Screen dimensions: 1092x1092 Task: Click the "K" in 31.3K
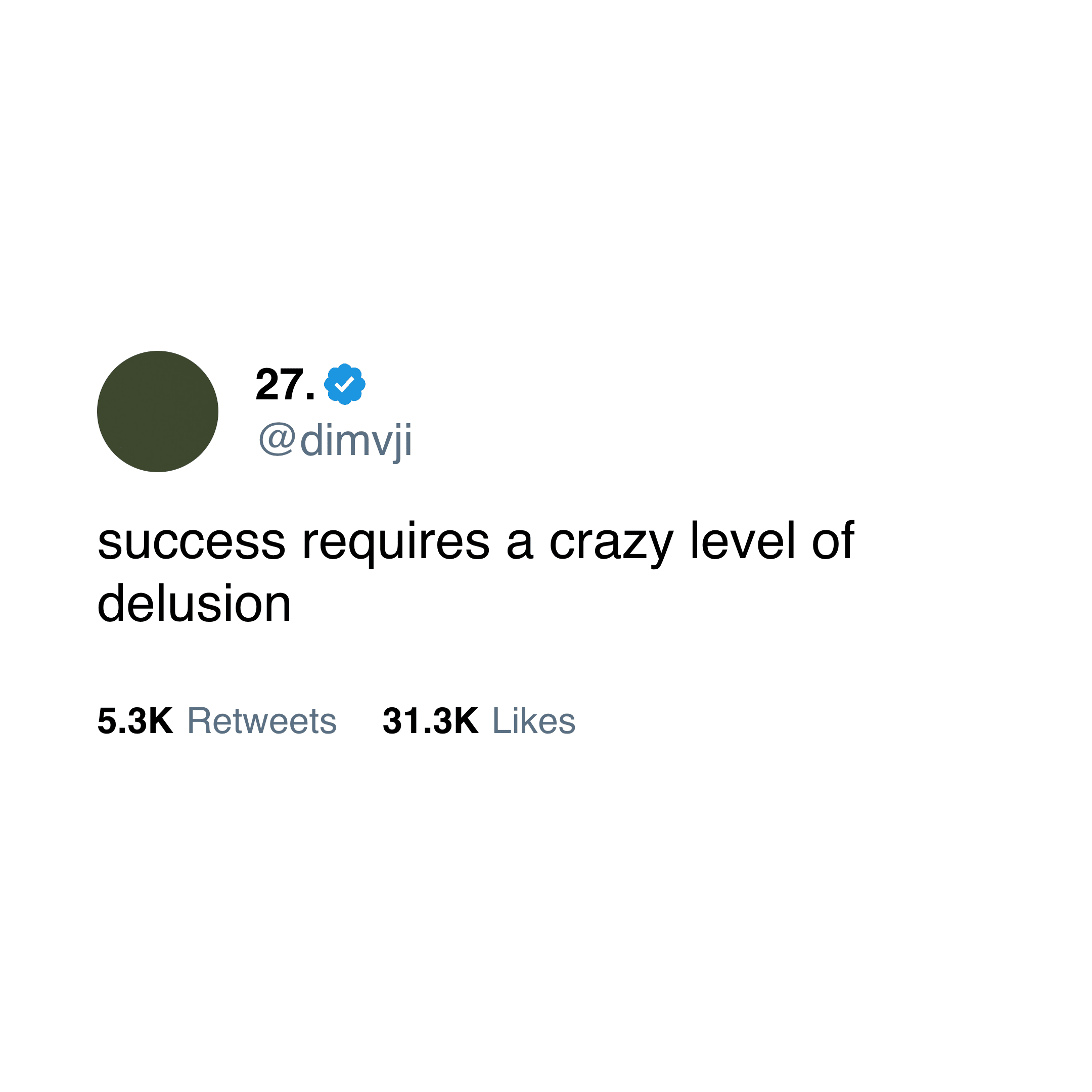pyautogui.click(x=466, y=721)
